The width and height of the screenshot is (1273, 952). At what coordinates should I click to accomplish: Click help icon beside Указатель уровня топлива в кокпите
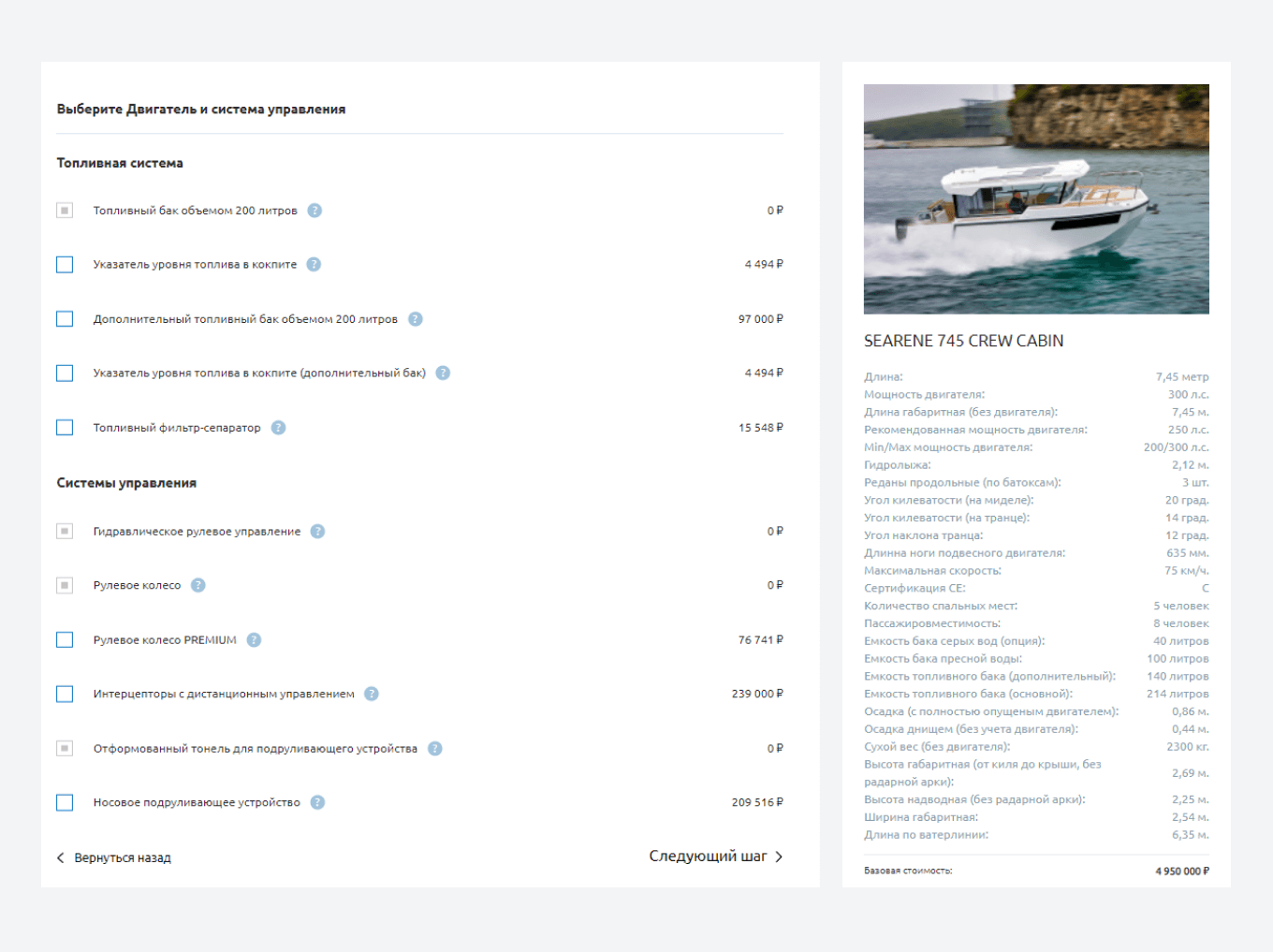tap(314, 264)
